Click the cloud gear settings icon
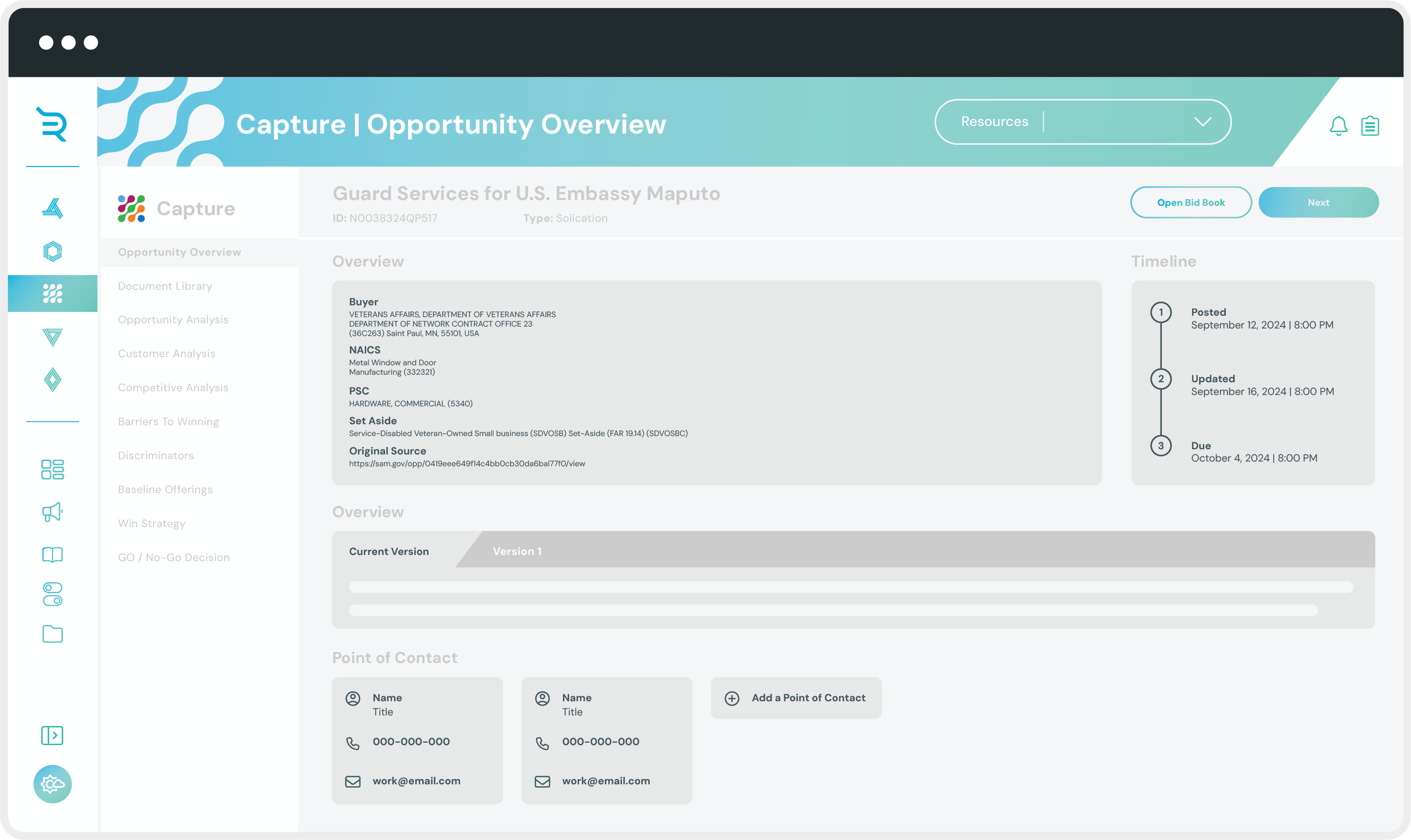 coord(52,784)
